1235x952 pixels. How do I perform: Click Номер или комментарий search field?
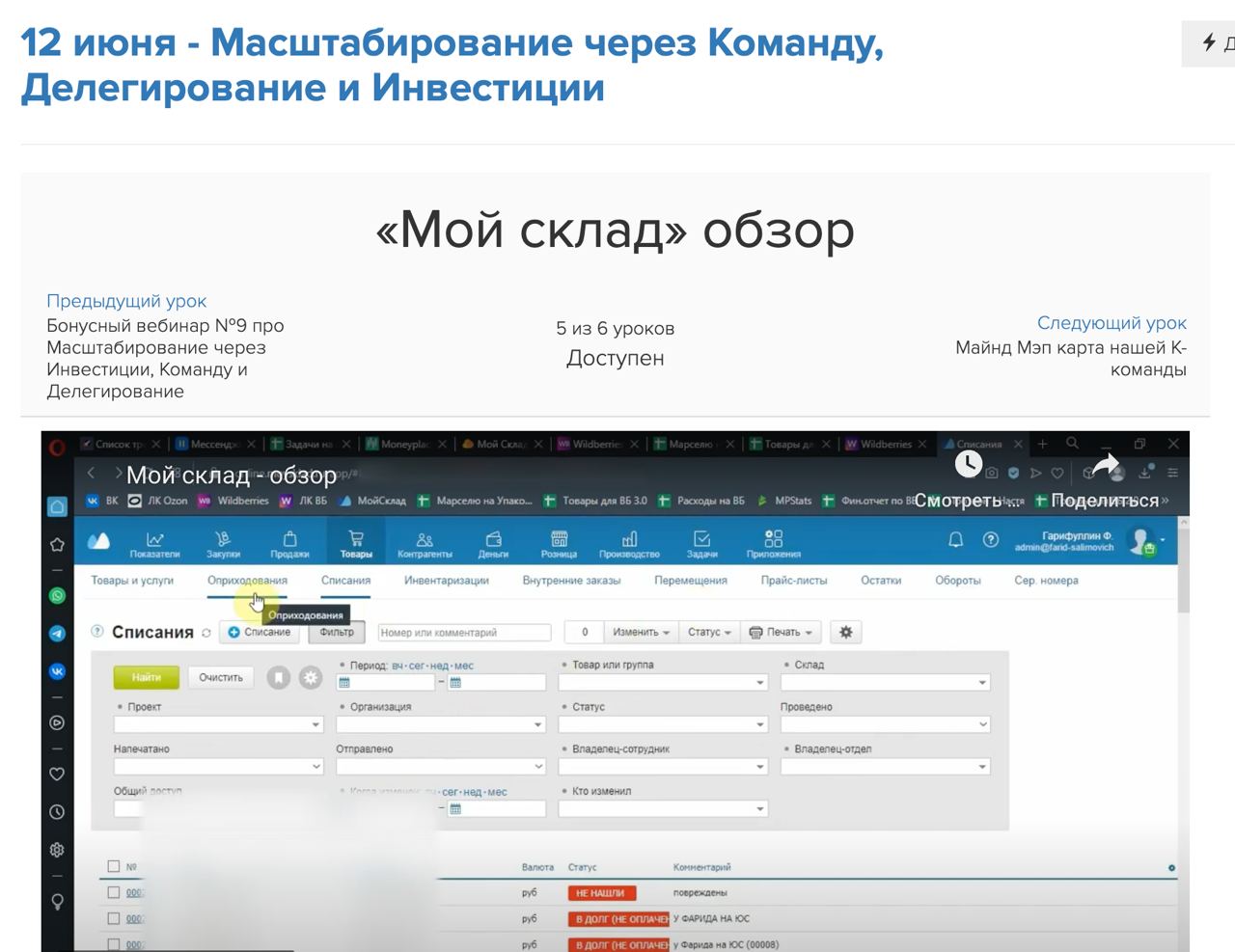pos(464,633)
